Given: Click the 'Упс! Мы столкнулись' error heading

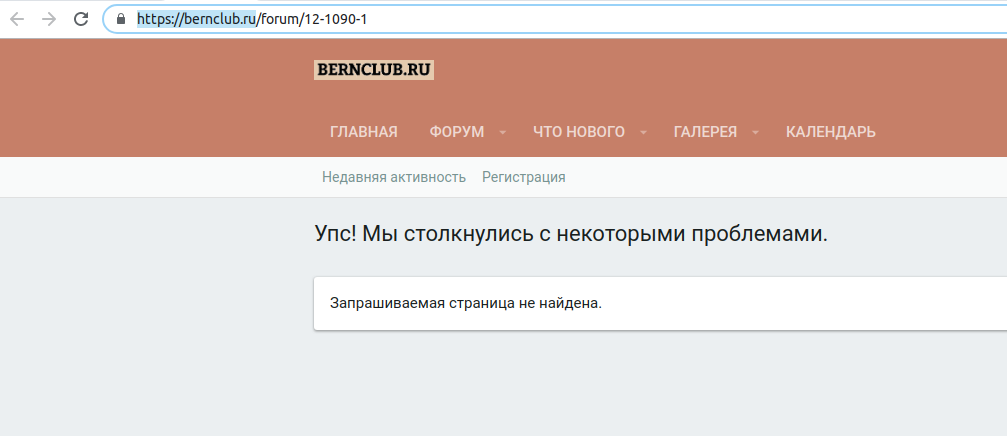Looking at the screenshot, I should point(571,234).
